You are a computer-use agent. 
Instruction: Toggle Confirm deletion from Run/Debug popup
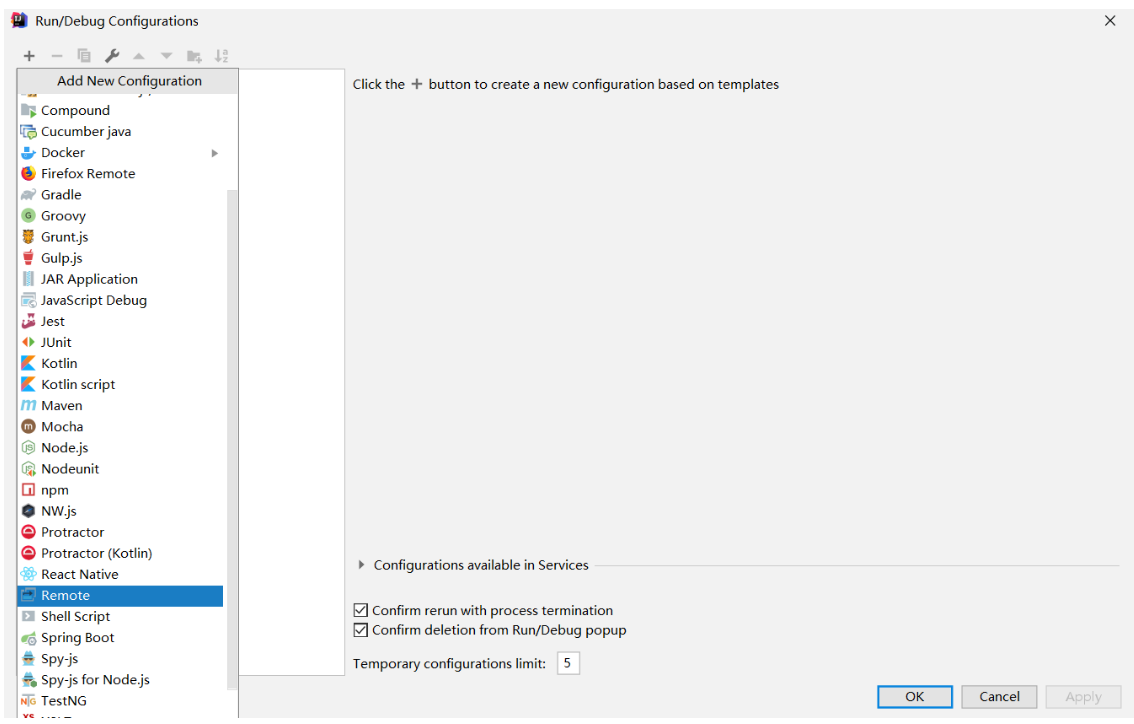[360, 630]
